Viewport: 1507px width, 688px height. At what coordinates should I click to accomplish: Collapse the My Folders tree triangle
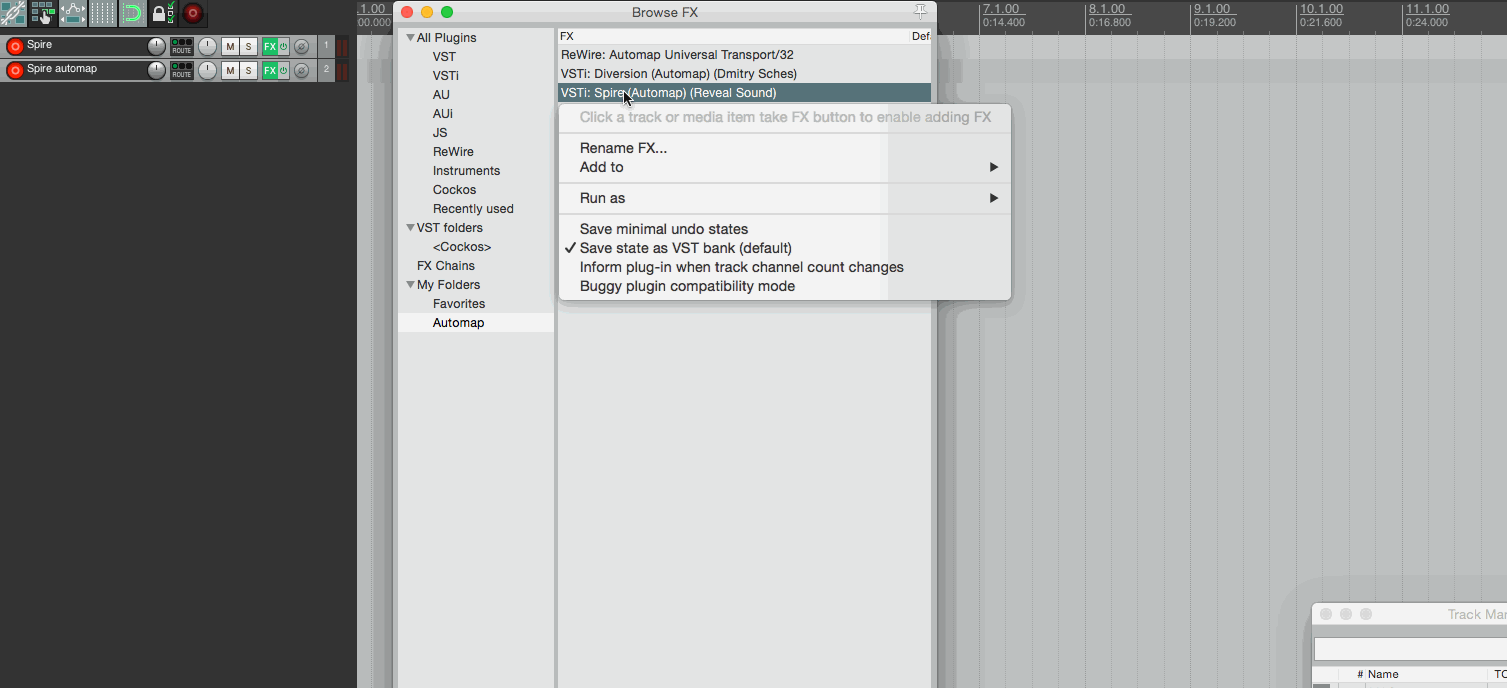(x=410, y=285)
